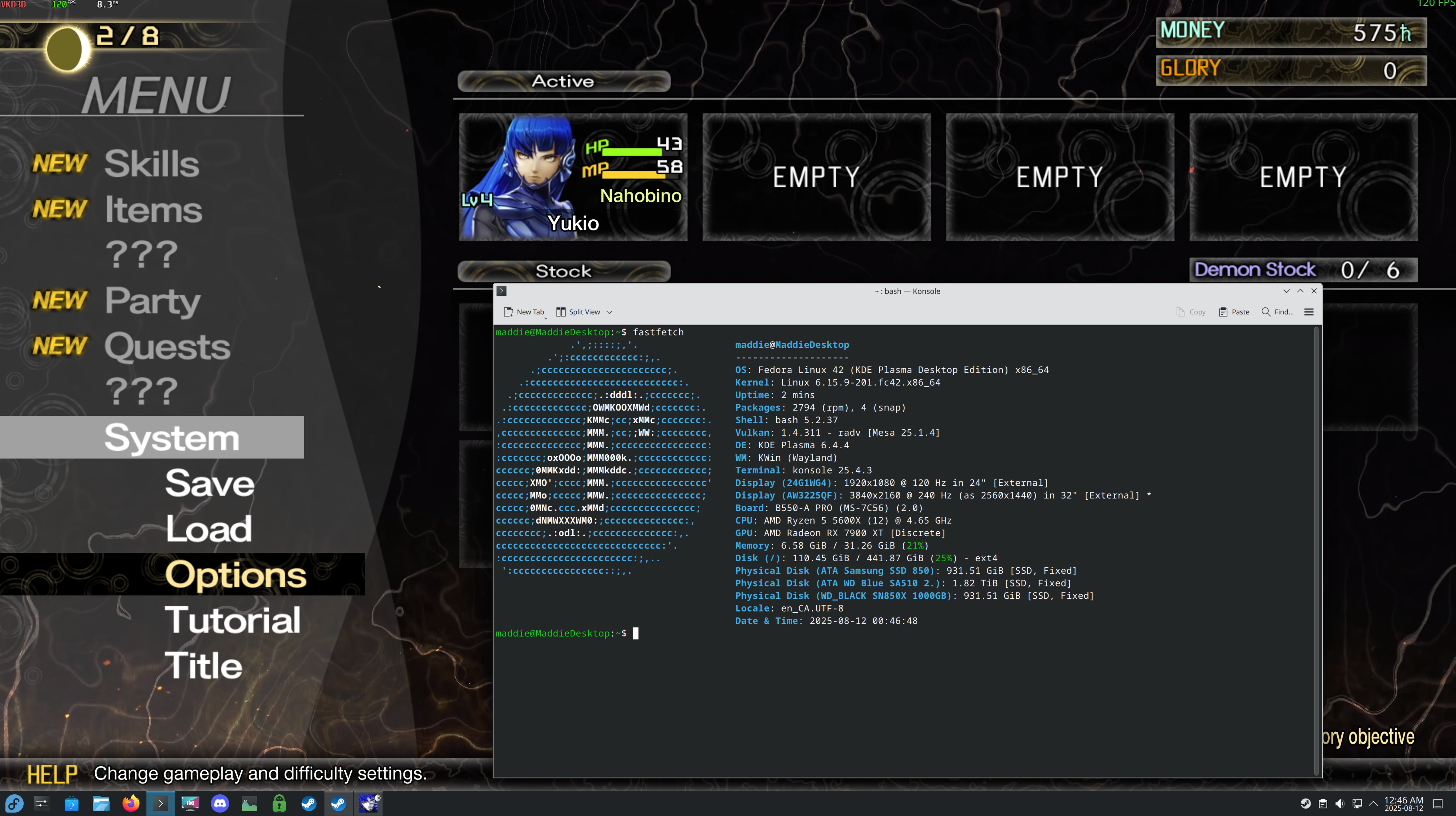
Task: Open the green padlock VPN app
Action: click(x=279, y=803)
